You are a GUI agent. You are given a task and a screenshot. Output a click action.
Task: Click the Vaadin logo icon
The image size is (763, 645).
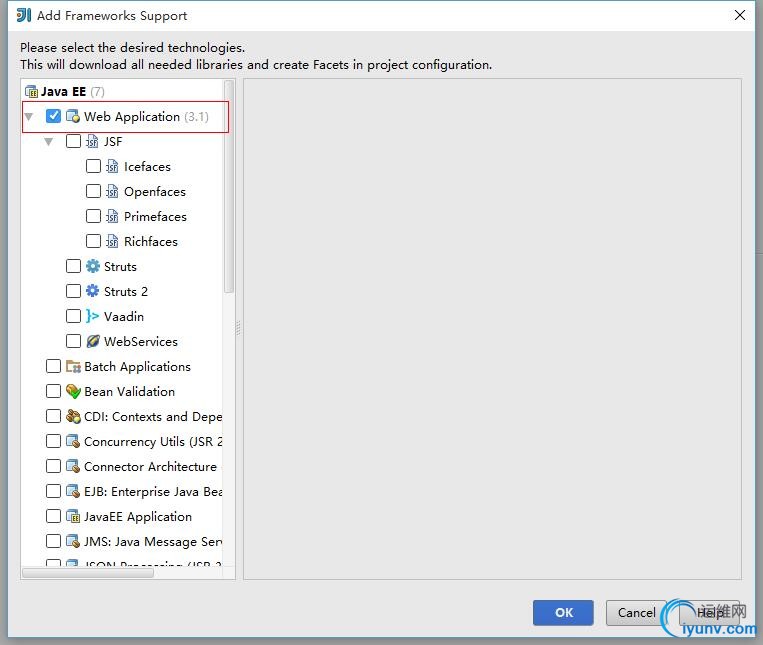coord(92,316)
